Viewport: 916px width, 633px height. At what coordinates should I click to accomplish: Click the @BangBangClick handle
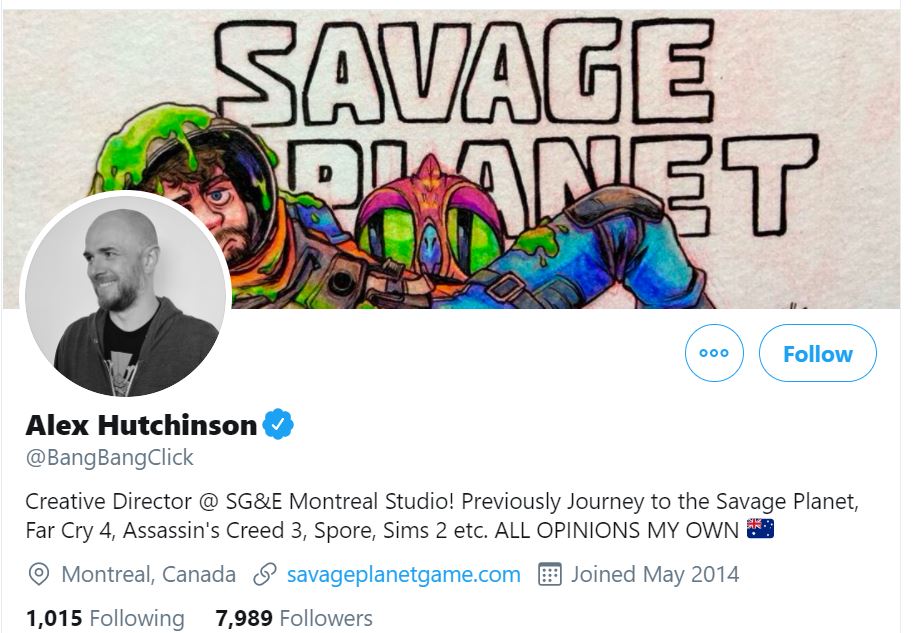pos(110,458)
